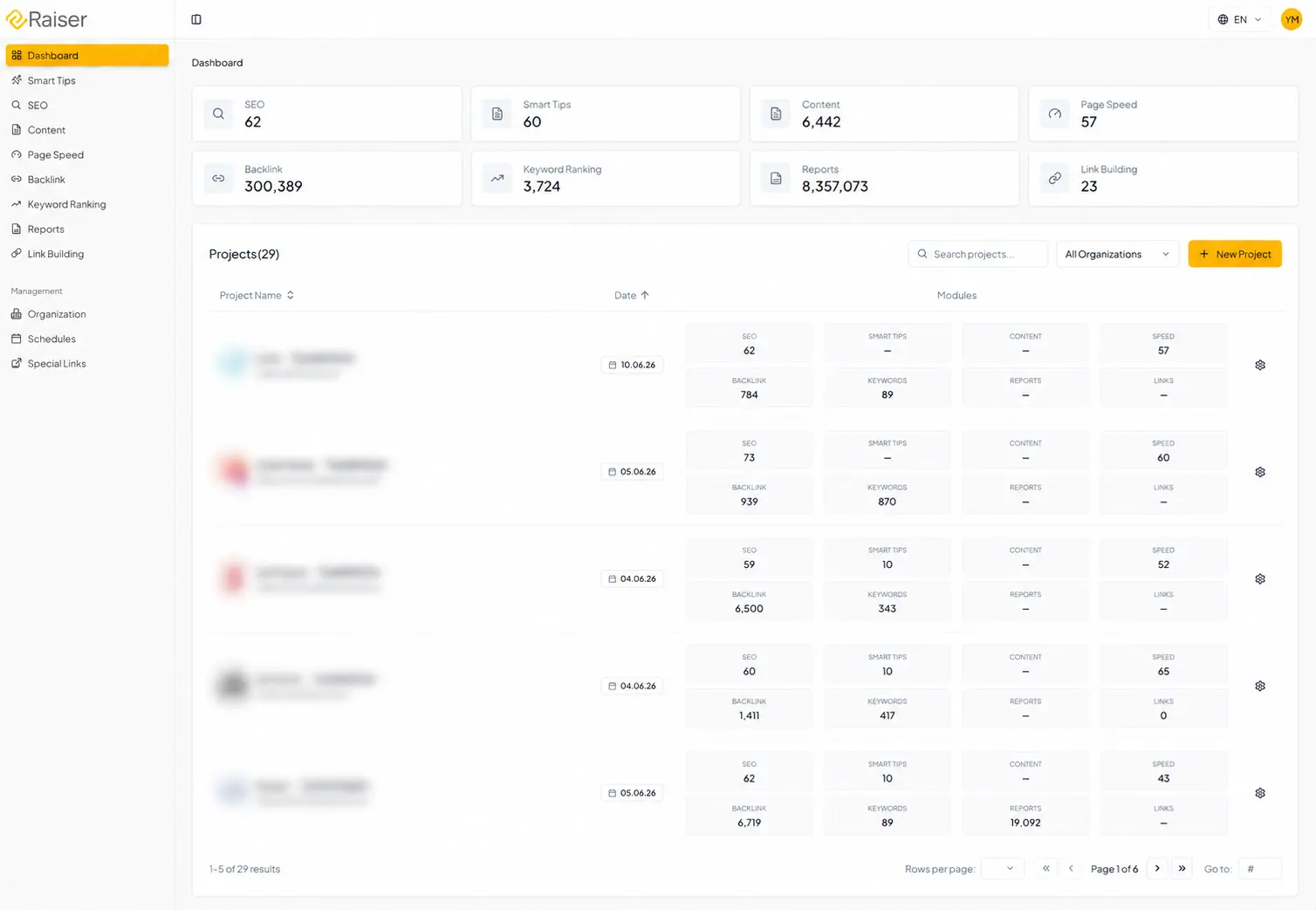1316x910 pixels.
Task: Click the file icon in the Reports card
Action: (776, 178)
